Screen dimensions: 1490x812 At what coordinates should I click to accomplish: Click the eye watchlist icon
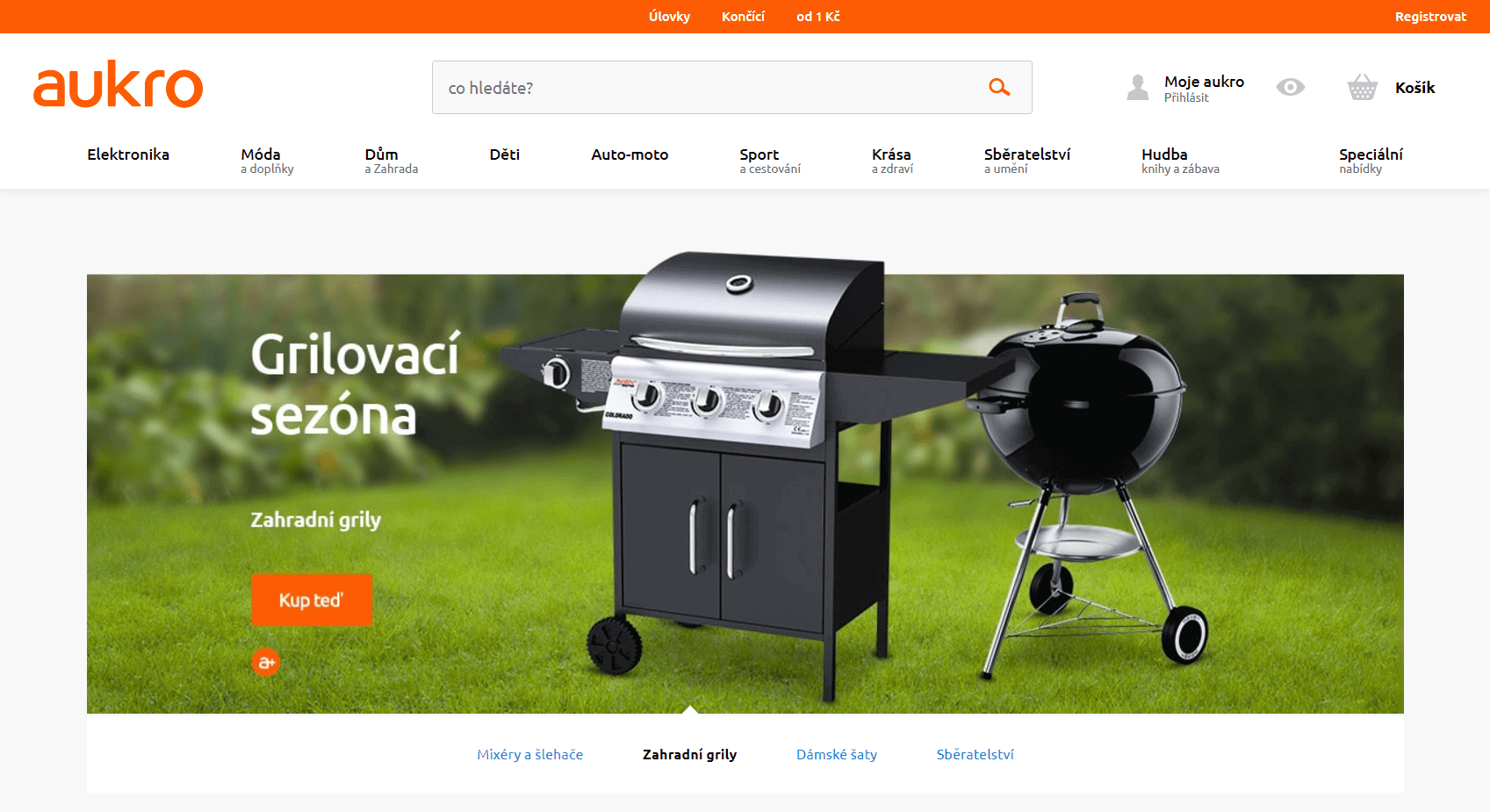tap(1291, 87)
